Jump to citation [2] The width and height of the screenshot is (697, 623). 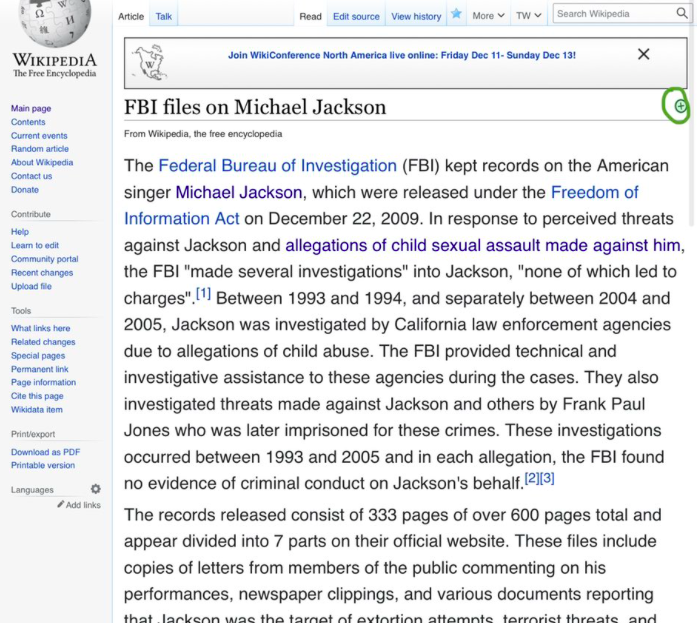[532, 478]
